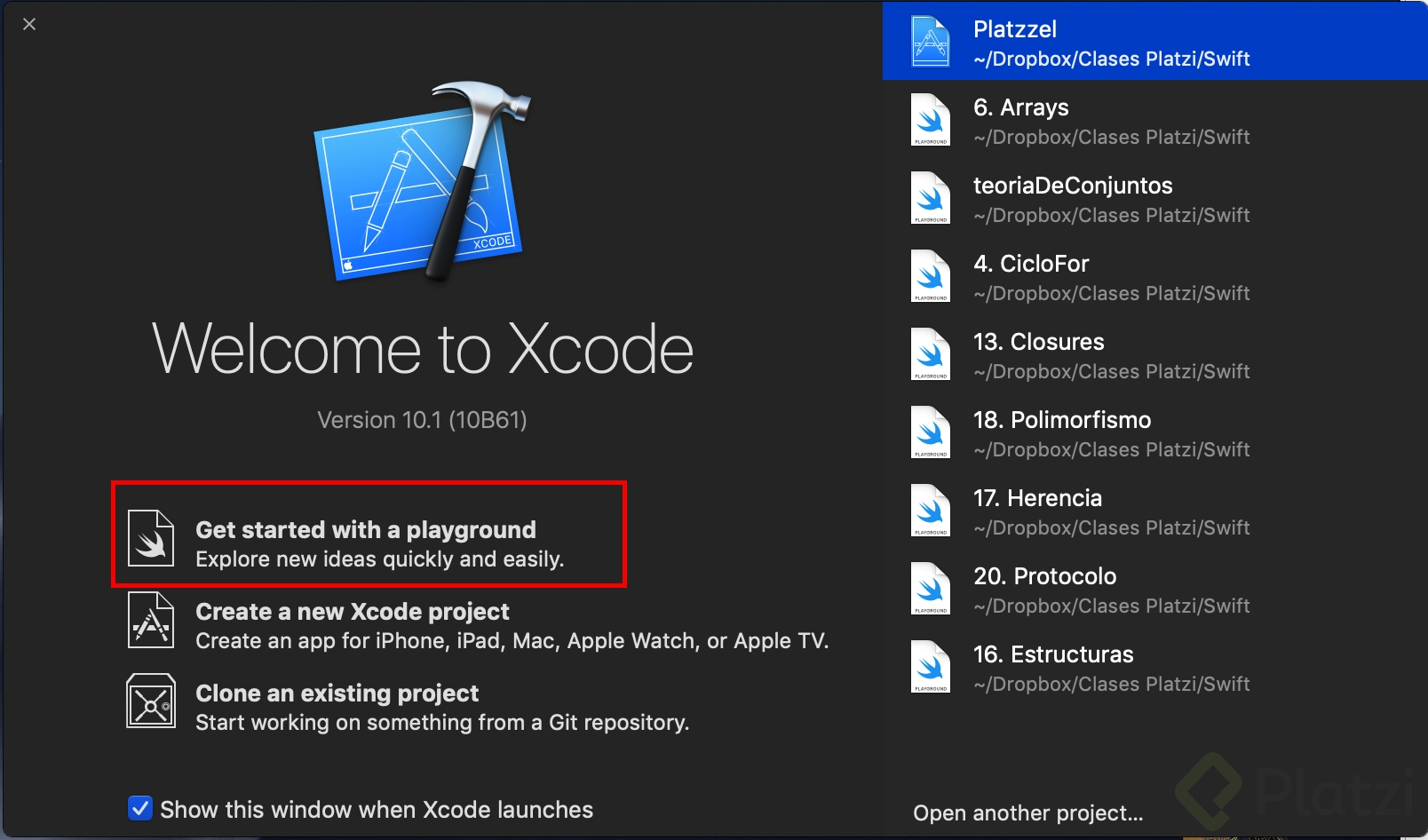
Task: Click the 13. Closures playground icon
Action: click(x=931, y=354)
